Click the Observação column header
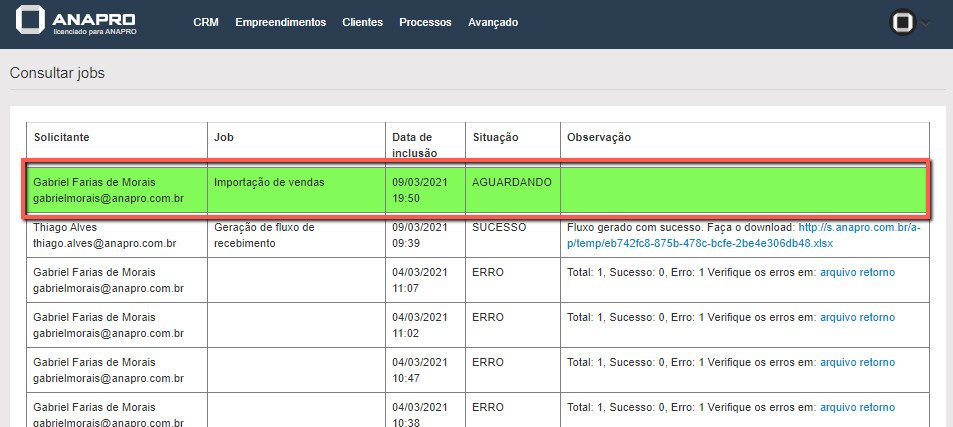The width and height of the screenshot is (953, 427). (x=599, y=137)
